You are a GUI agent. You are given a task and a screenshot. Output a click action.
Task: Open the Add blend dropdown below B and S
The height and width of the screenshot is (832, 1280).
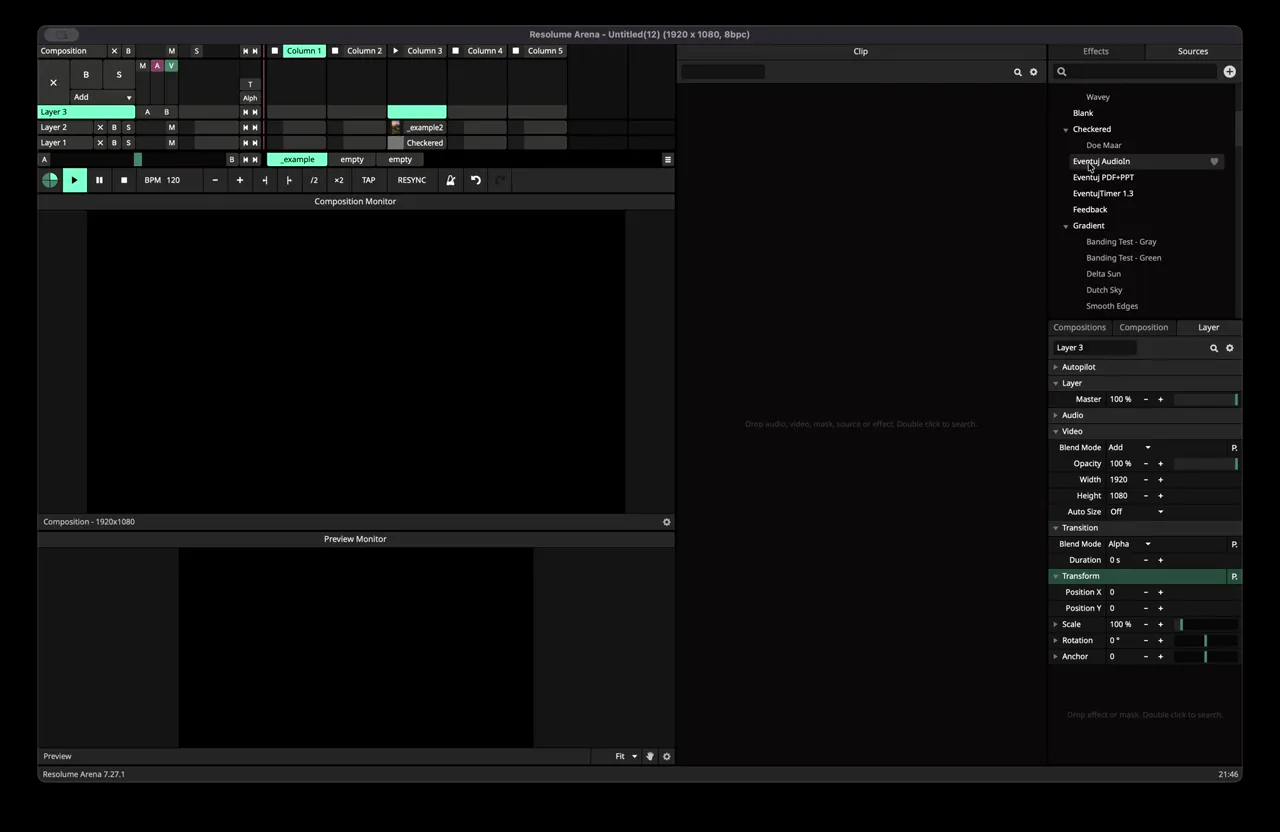point(102,97)
